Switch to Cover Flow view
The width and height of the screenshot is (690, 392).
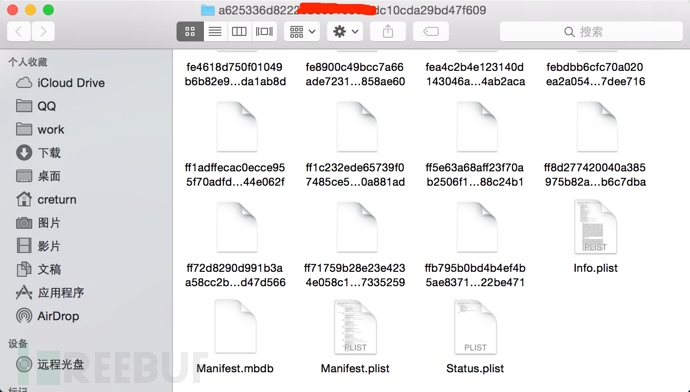tap(264, 32)
